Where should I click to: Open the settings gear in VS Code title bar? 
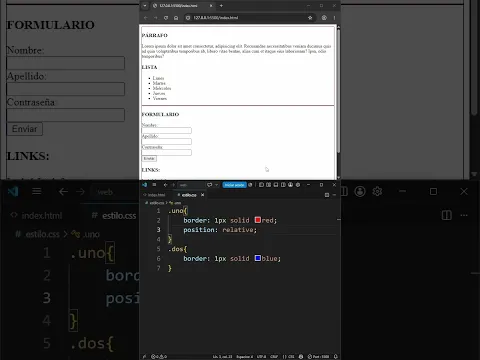pyautogui.click(x=298, y=185)
